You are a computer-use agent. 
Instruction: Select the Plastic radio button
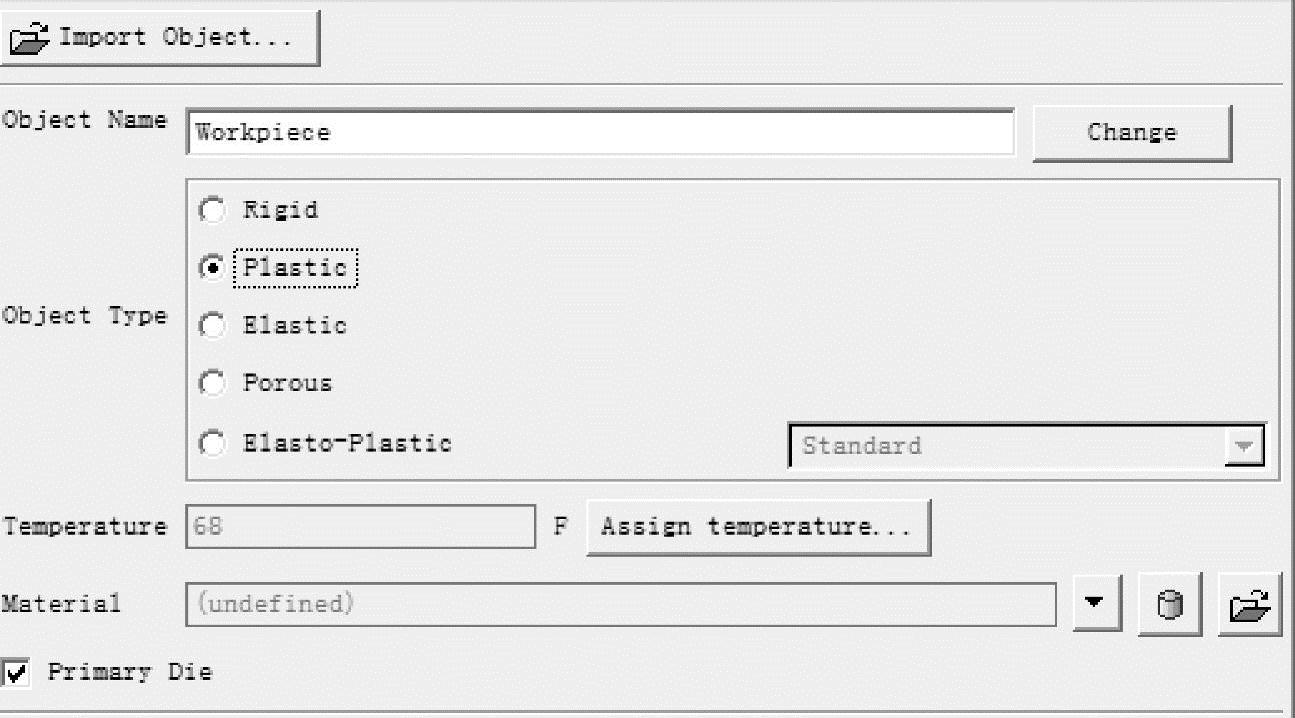[x=212, y=268]
